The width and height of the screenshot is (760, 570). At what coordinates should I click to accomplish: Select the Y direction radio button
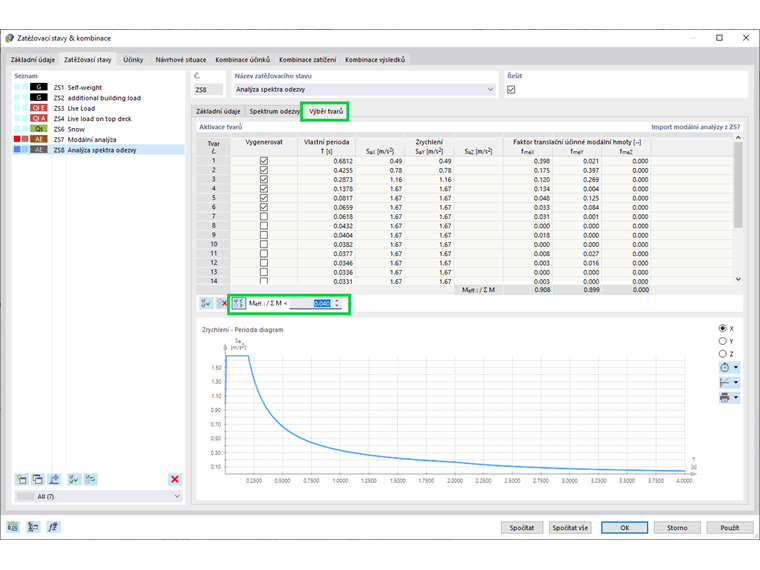click(722, 341)
